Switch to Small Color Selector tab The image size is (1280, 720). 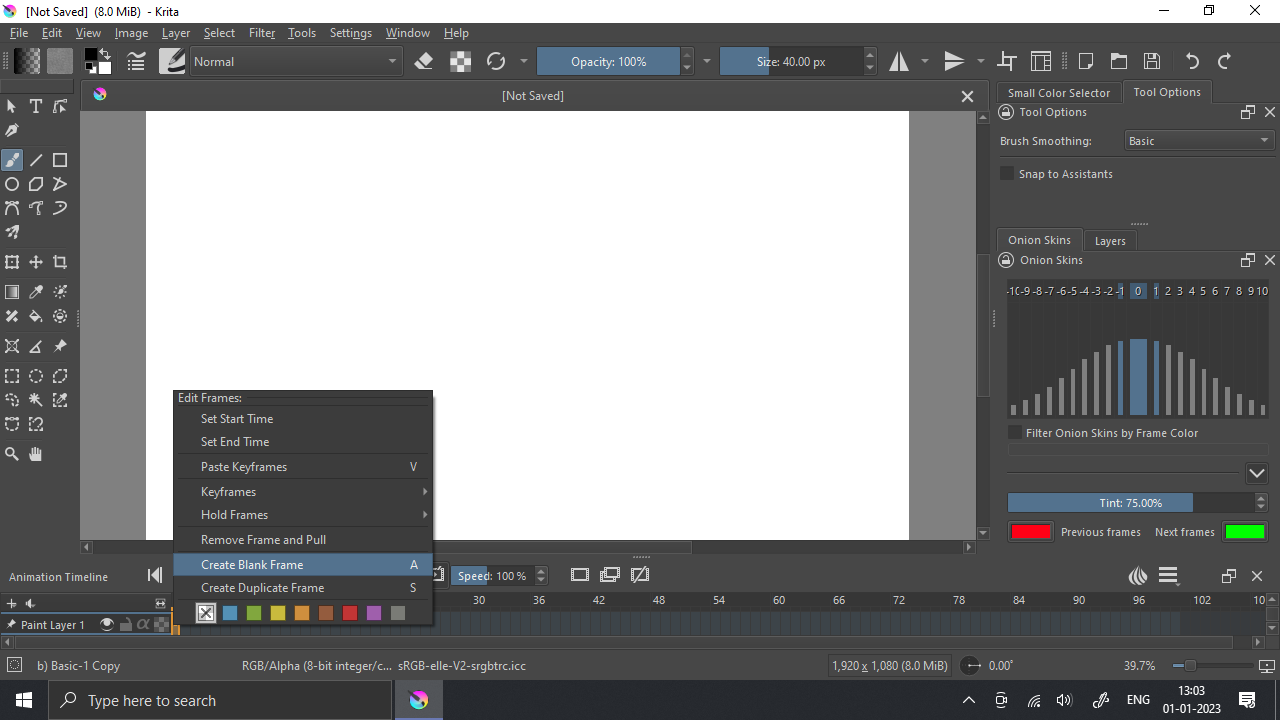[x=1058, y=92]
